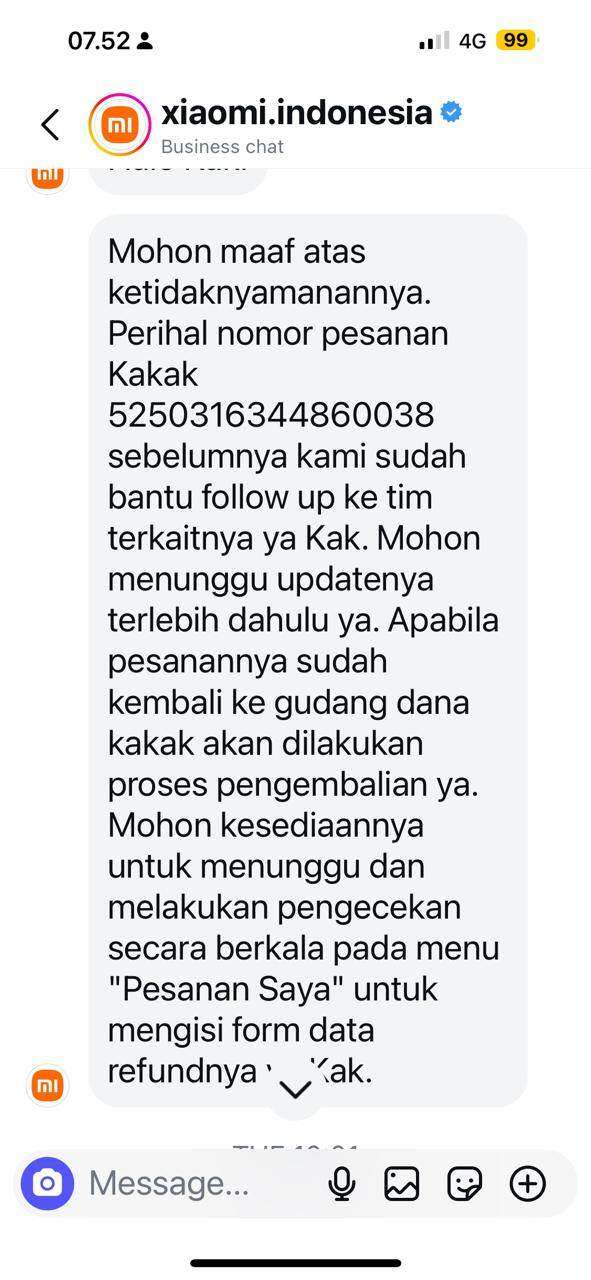This screenshot has height=1280, width=591.
Task: Tap the plus icon for more options
Action: [x=528, y=1184]
